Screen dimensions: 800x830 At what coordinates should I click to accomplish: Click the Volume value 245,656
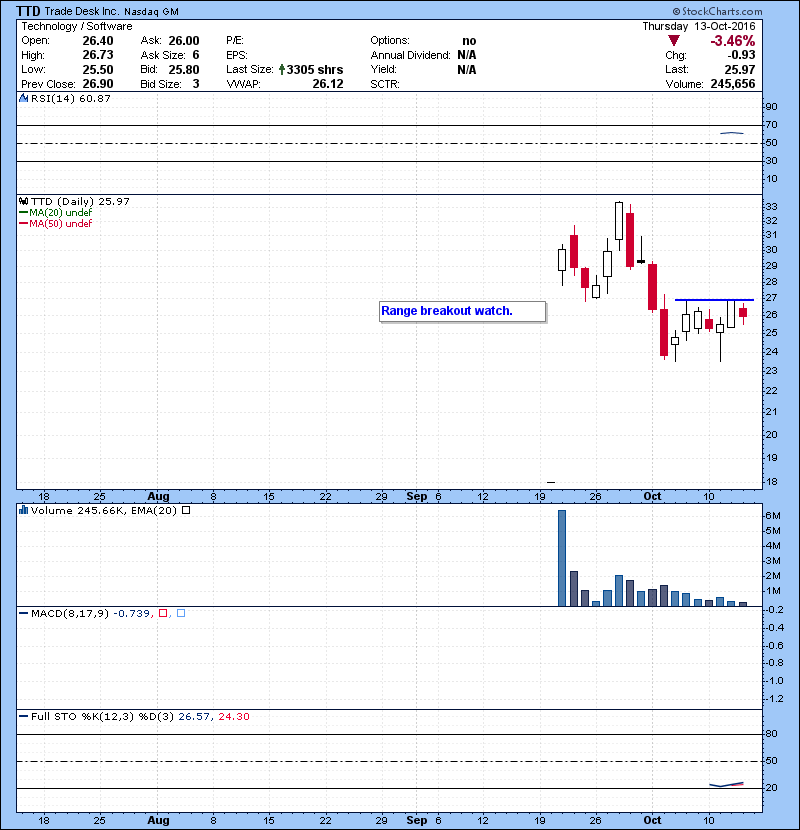point(733,84)
